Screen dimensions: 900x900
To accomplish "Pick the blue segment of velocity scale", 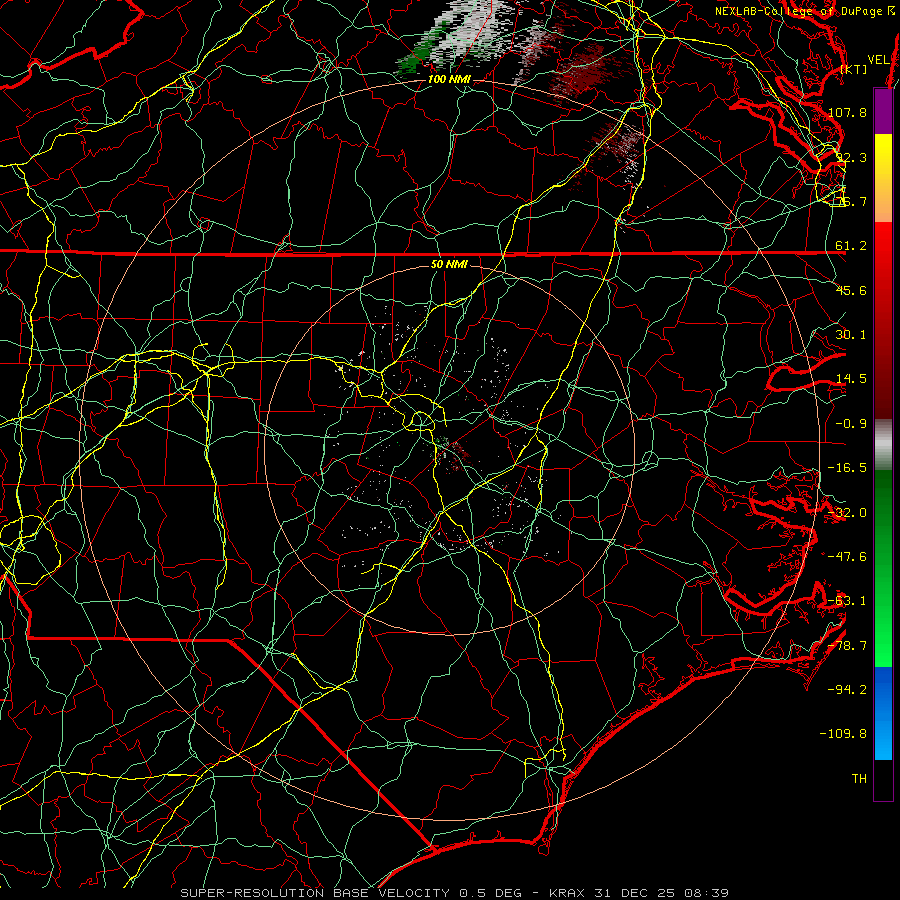I will pyautogui.click(x=883, y=713).
